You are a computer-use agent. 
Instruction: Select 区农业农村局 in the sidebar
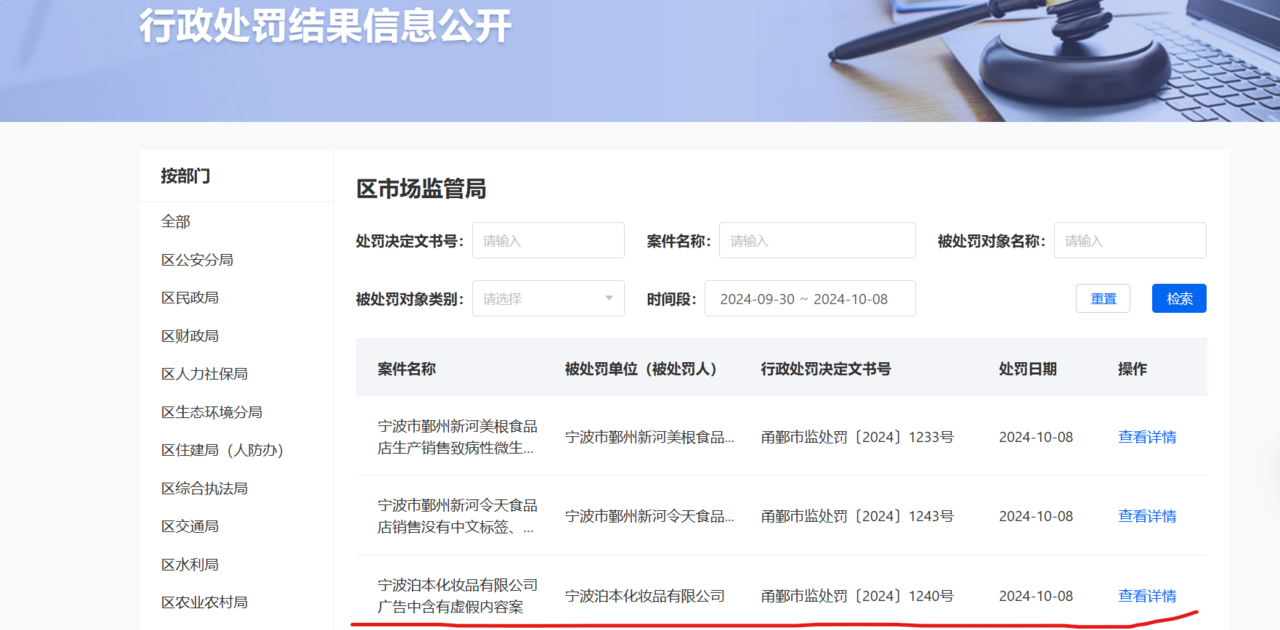(204, 602)
